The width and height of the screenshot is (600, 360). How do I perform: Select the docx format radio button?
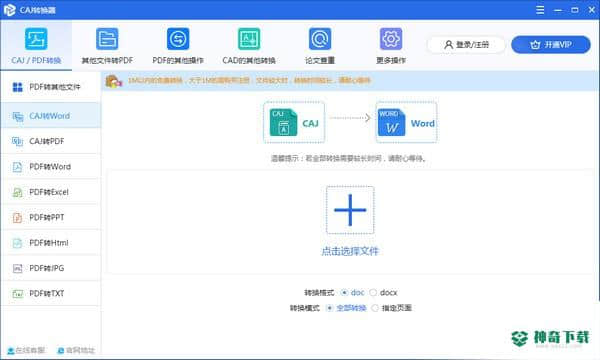(373, 293)
